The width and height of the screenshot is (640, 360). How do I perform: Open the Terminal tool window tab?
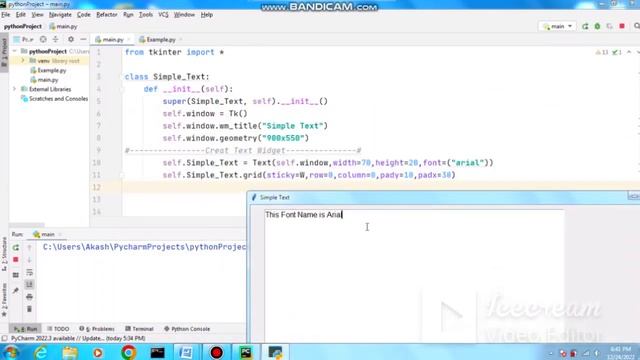[139, 329]
